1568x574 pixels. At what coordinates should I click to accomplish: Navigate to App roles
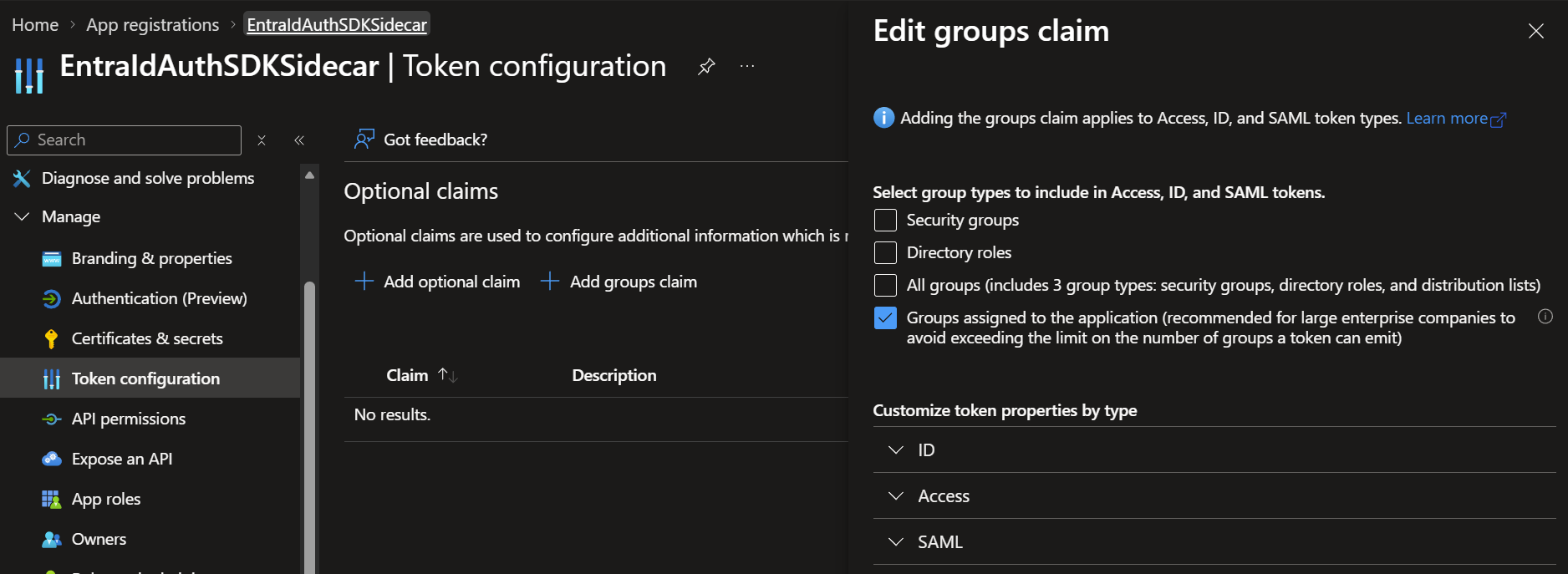106,500
